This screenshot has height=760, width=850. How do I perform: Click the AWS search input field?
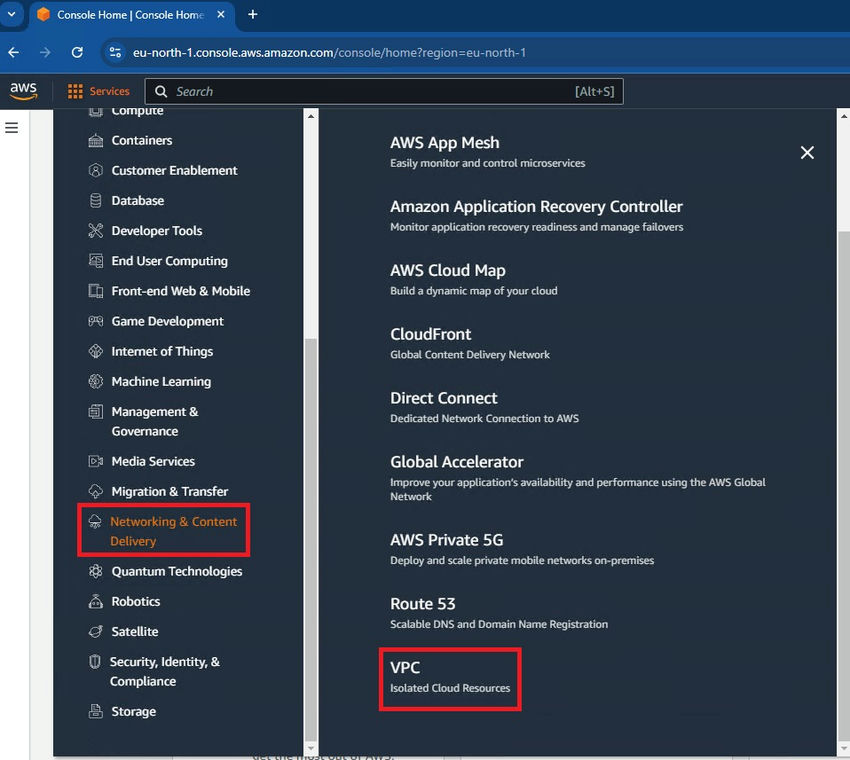point(384,91)
